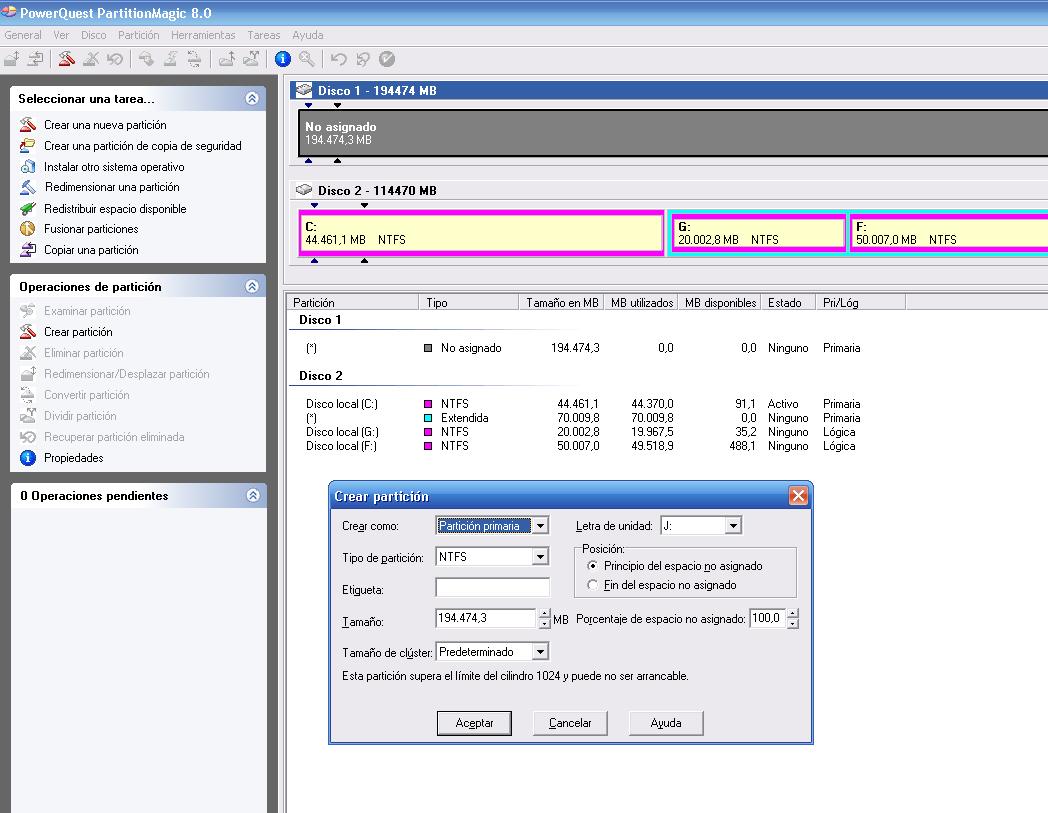
Task: Open the Tareas menu
Action: (263, 35)
